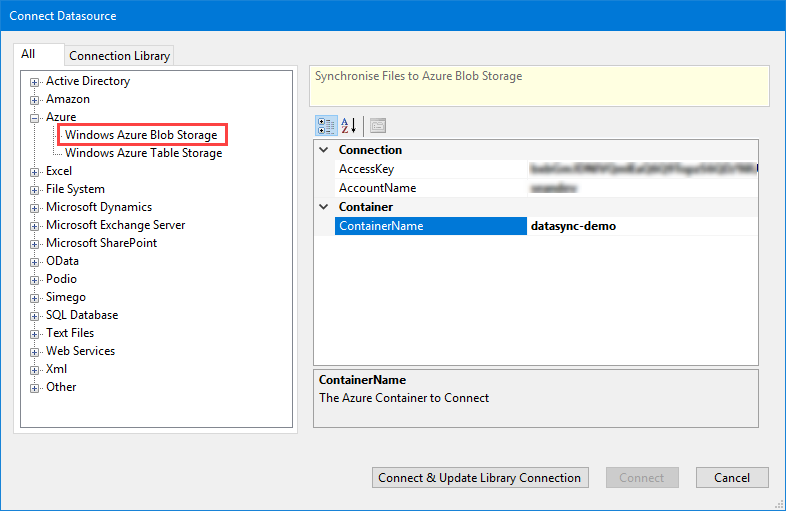Select the Excel tree label
The image size is (786, 511).
point(59,172)
